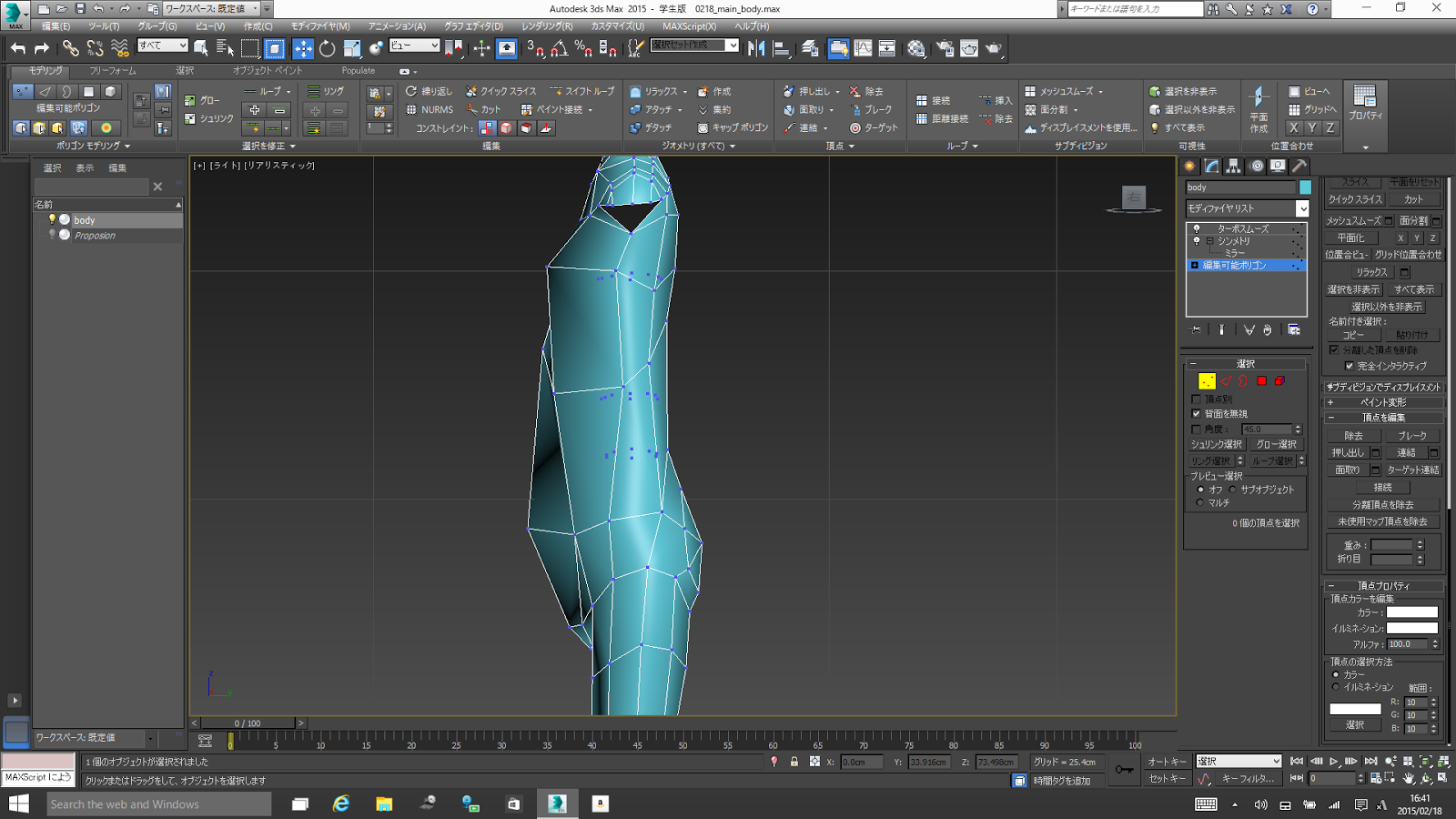1456x819 pixels.
Task: Click the body object color swatch
Action: pos(1305,187)
